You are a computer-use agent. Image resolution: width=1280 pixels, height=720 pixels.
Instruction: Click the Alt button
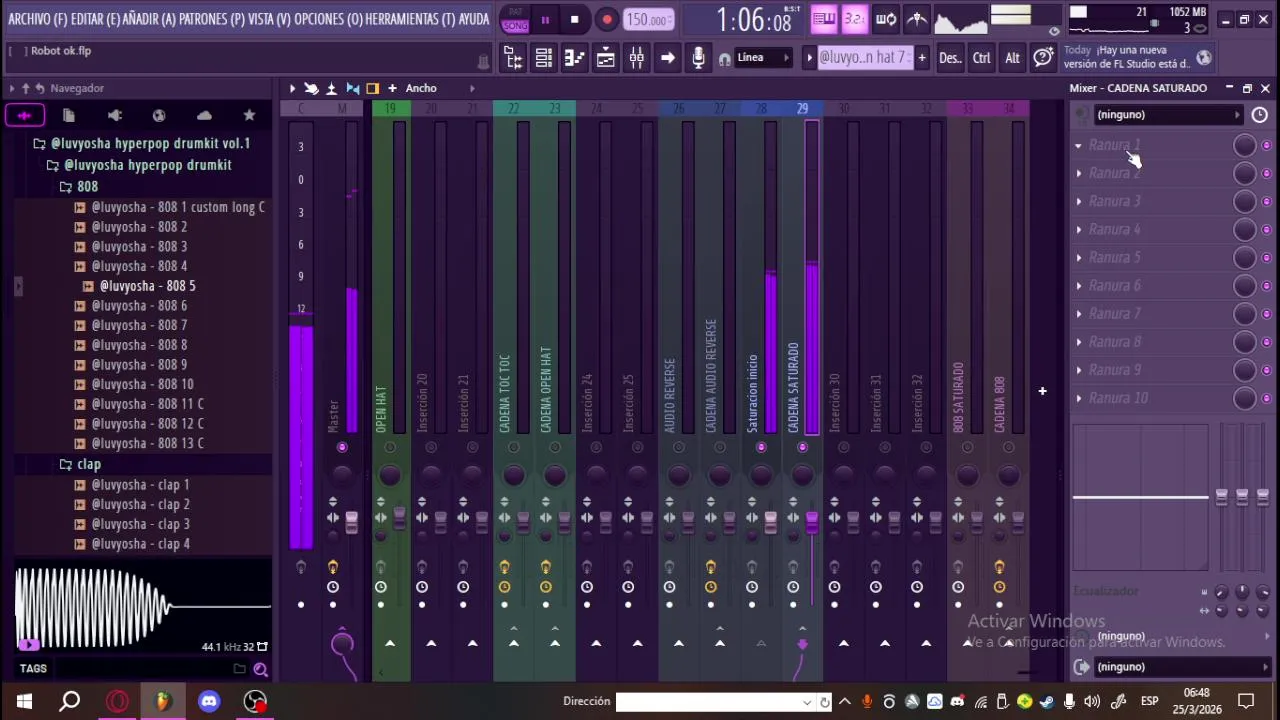1013,58
